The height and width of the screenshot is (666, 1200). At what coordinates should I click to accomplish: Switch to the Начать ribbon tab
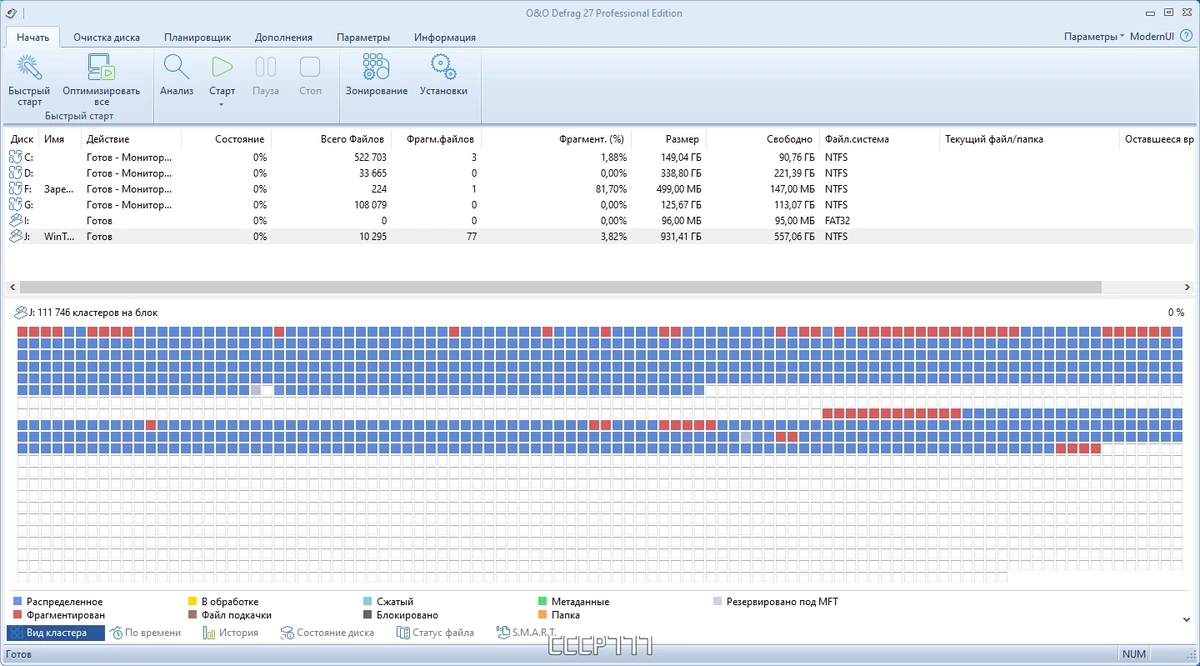(32, 37)
